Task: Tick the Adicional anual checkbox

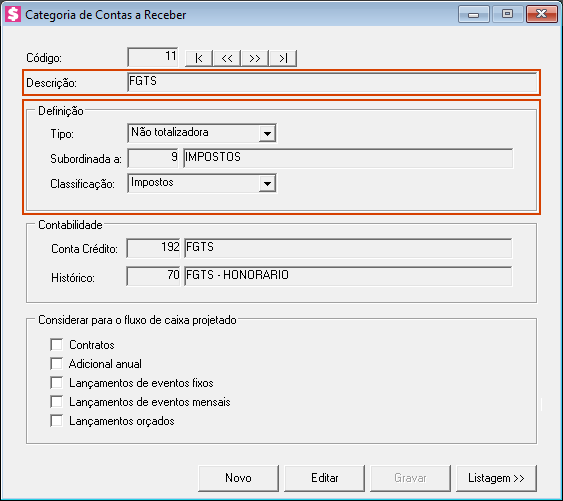Action: point(57,363)
